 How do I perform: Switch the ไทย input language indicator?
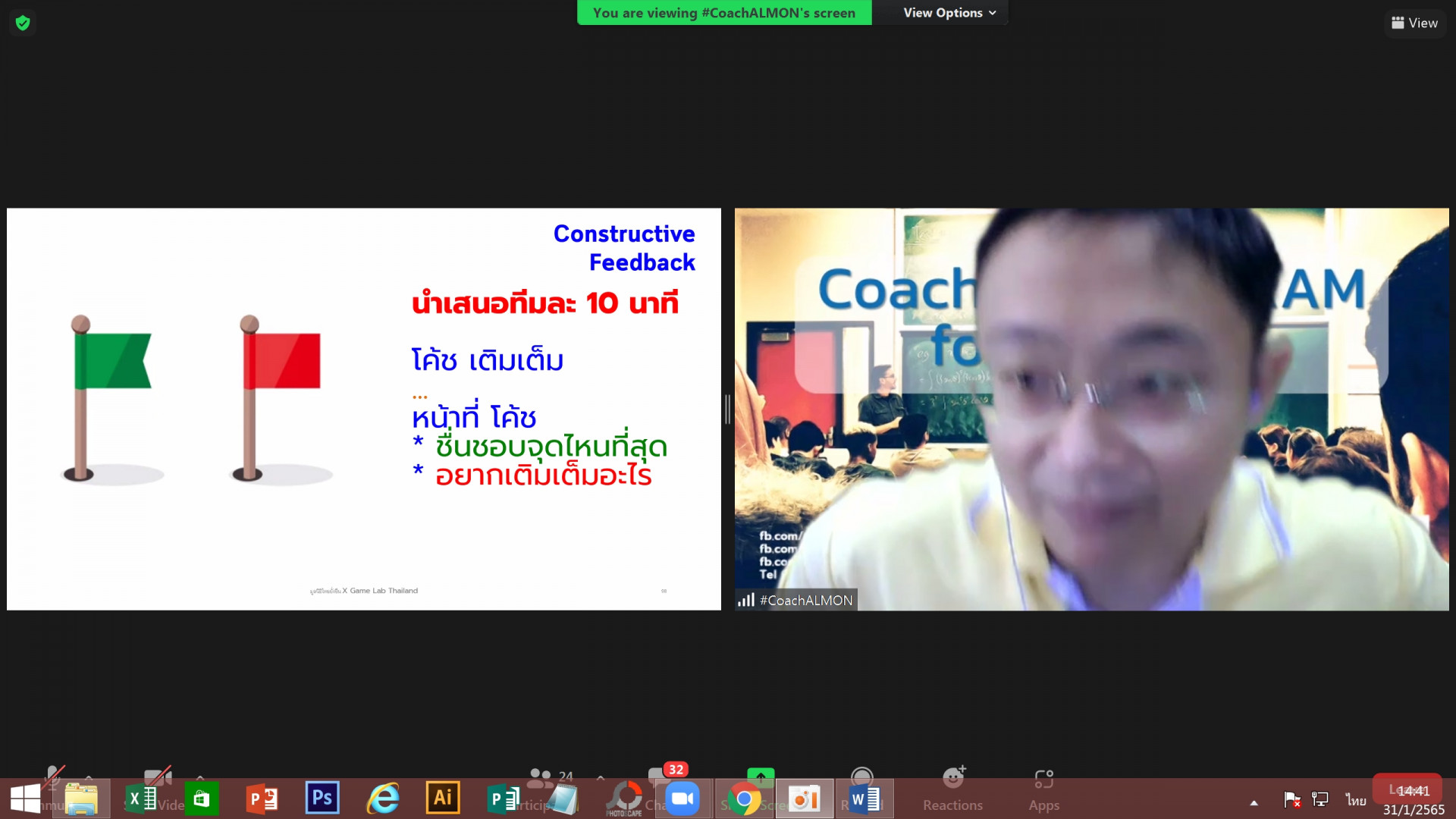click(x=1356, y=800)
